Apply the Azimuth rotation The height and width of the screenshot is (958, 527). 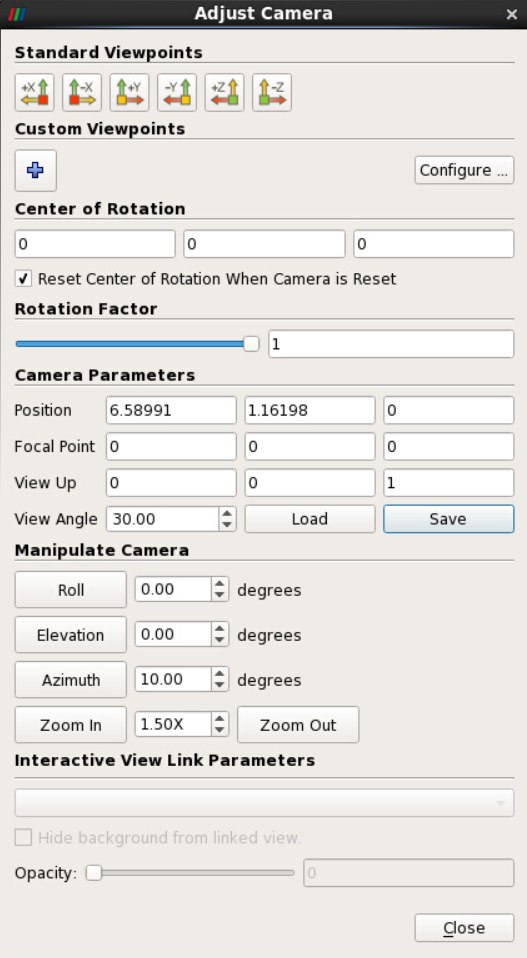[x=71, y=679]
